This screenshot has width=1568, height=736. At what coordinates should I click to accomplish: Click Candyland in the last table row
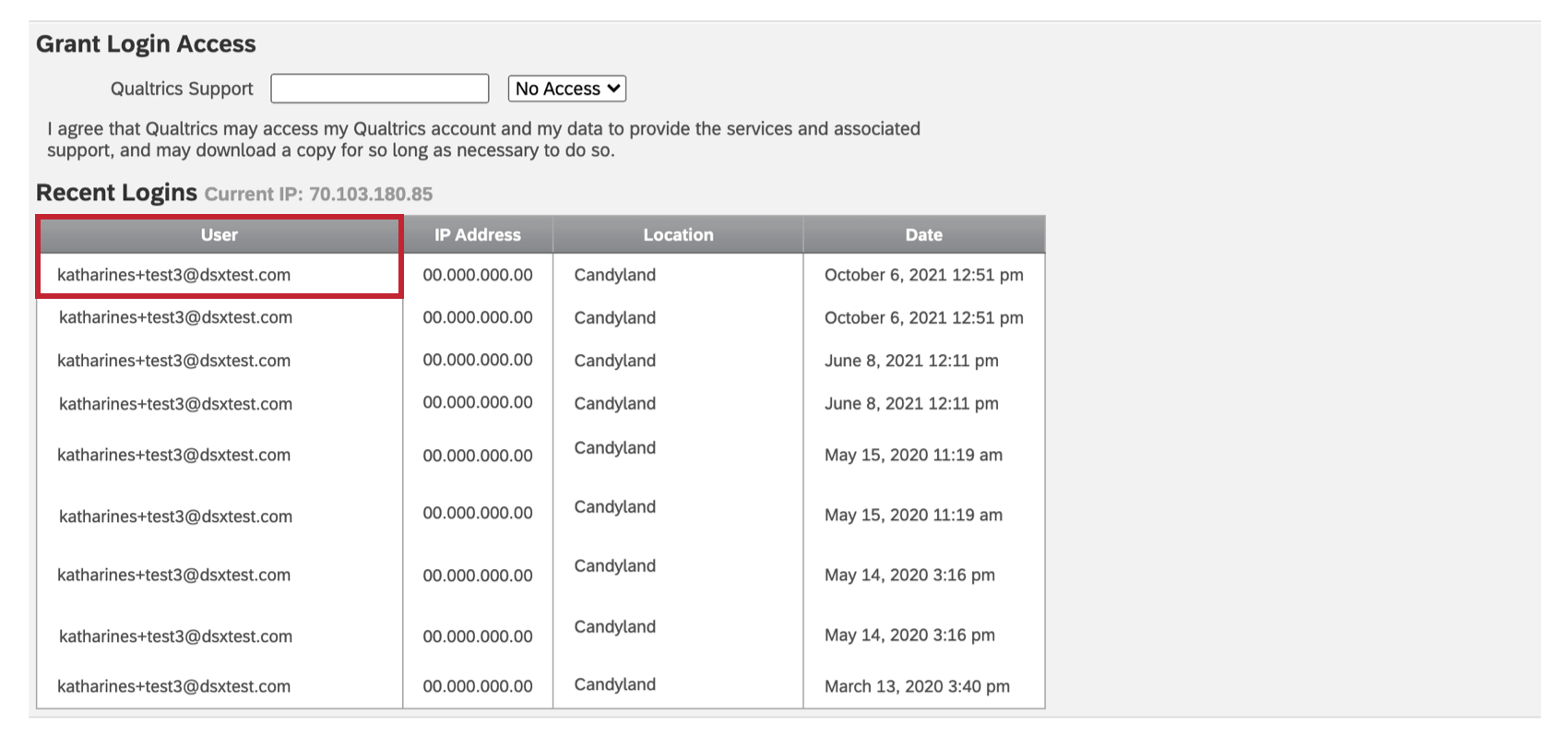coord(615,684)
